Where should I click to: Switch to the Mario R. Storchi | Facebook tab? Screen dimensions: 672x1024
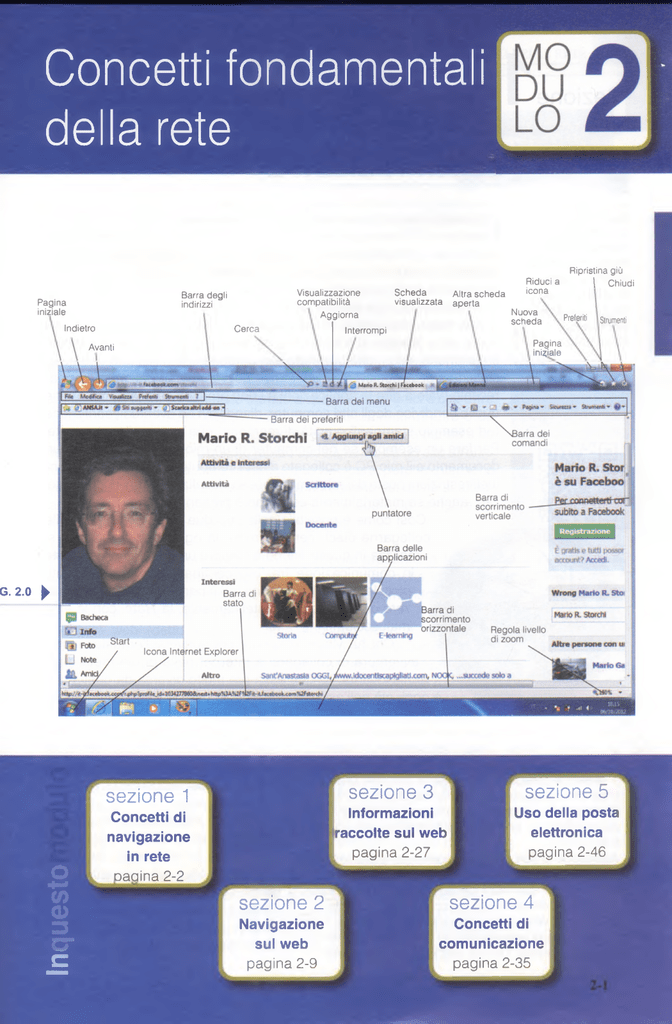(392, 385)
